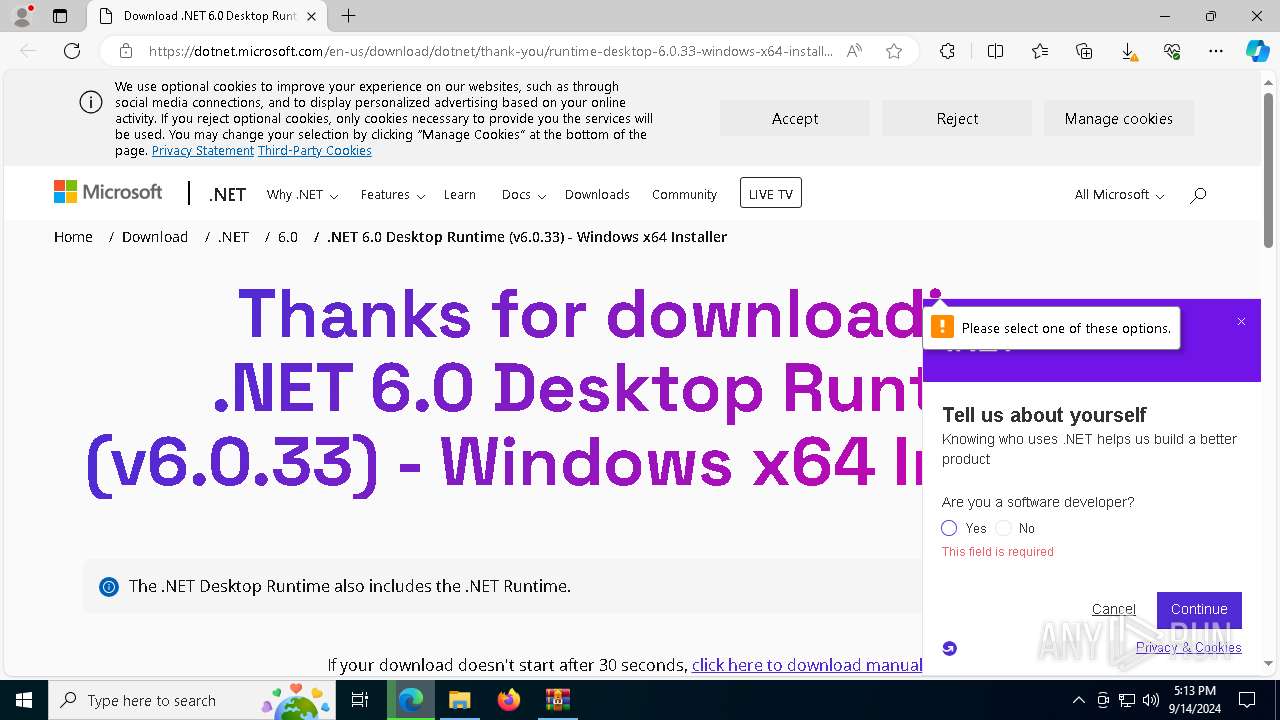This screenshot has height=720, width=1280.
Task: Click the address bar URL
Action: 490,51
